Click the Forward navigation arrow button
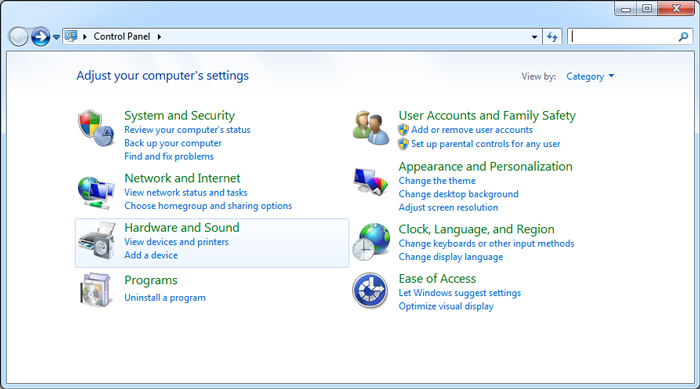Viewport: 700px width, 389px height. click(x=41, y=37)
